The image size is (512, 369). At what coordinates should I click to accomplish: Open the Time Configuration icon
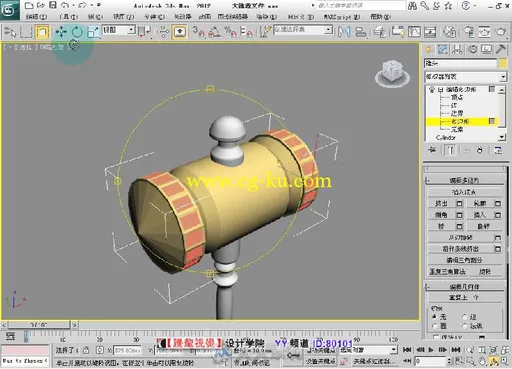pyautogui.click(x=459, y=361)
